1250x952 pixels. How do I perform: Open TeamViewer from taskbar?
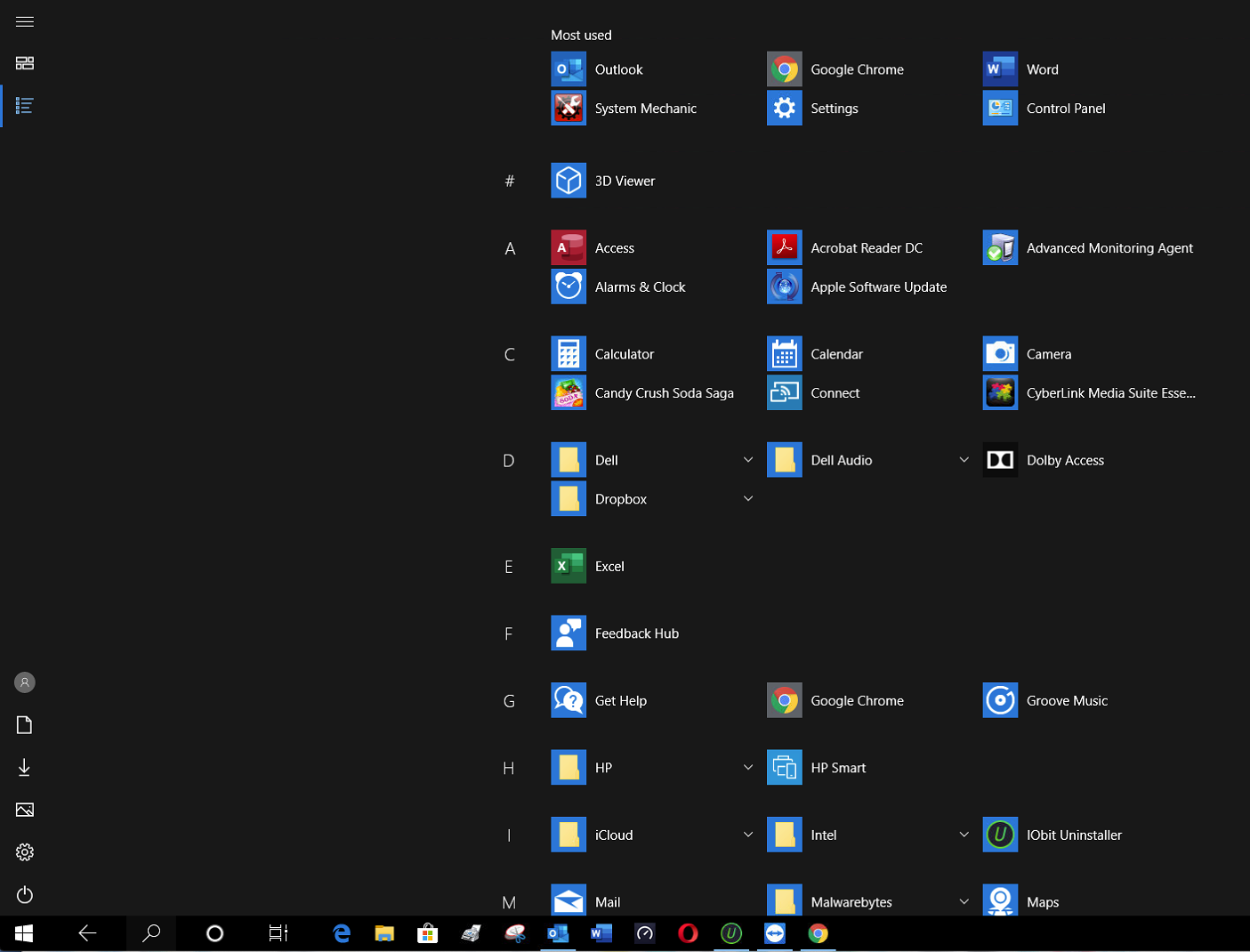coord(775,933)
